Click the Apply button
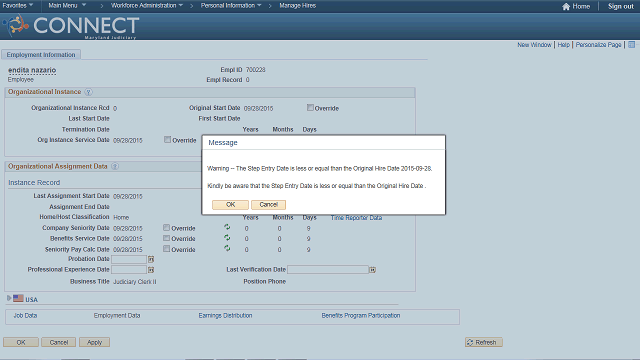The image size is (640, 360). (94, 342)
